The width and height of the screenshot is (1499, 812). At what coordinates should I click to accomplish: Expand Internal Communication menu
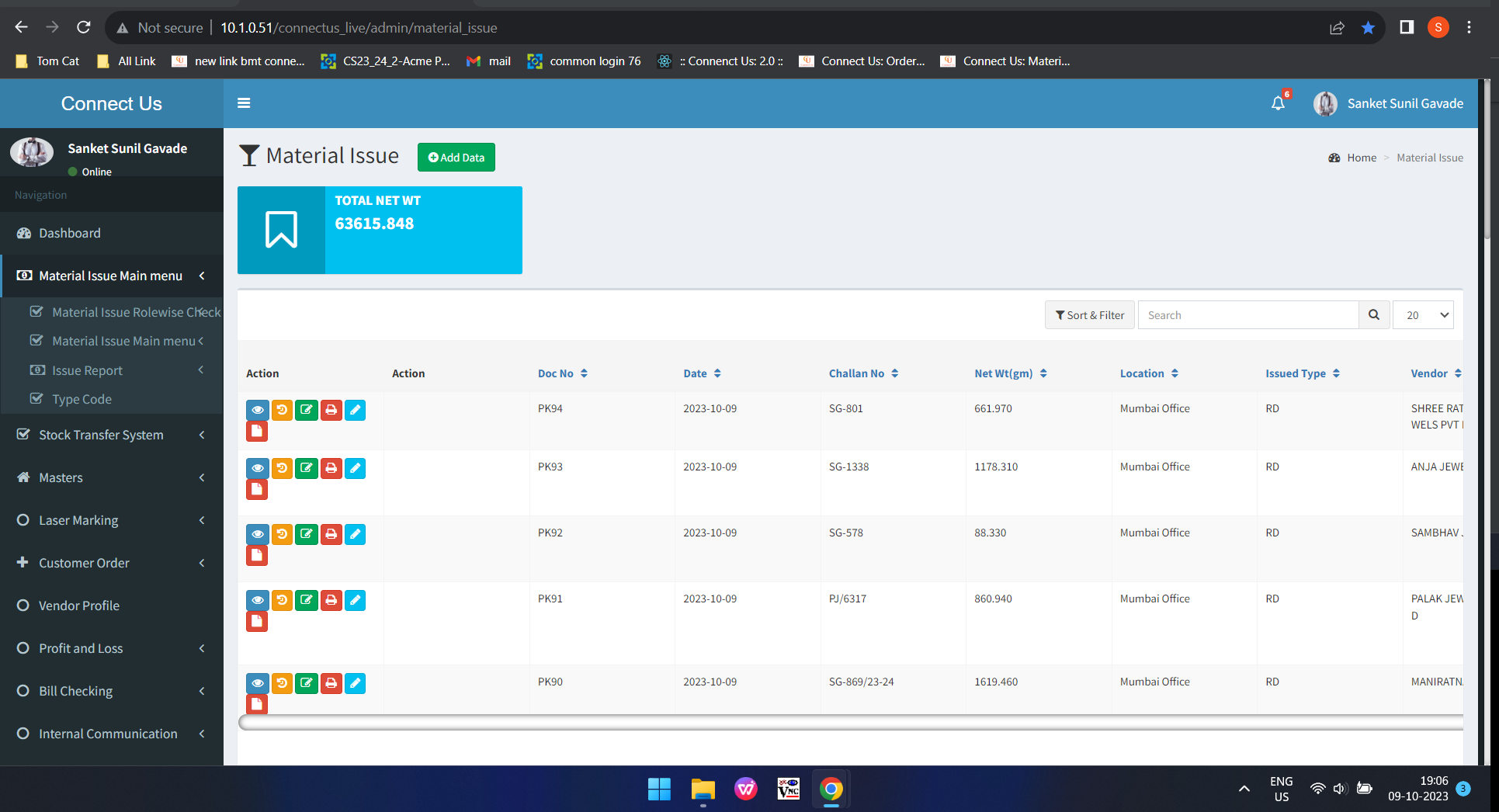coord(112,734)
